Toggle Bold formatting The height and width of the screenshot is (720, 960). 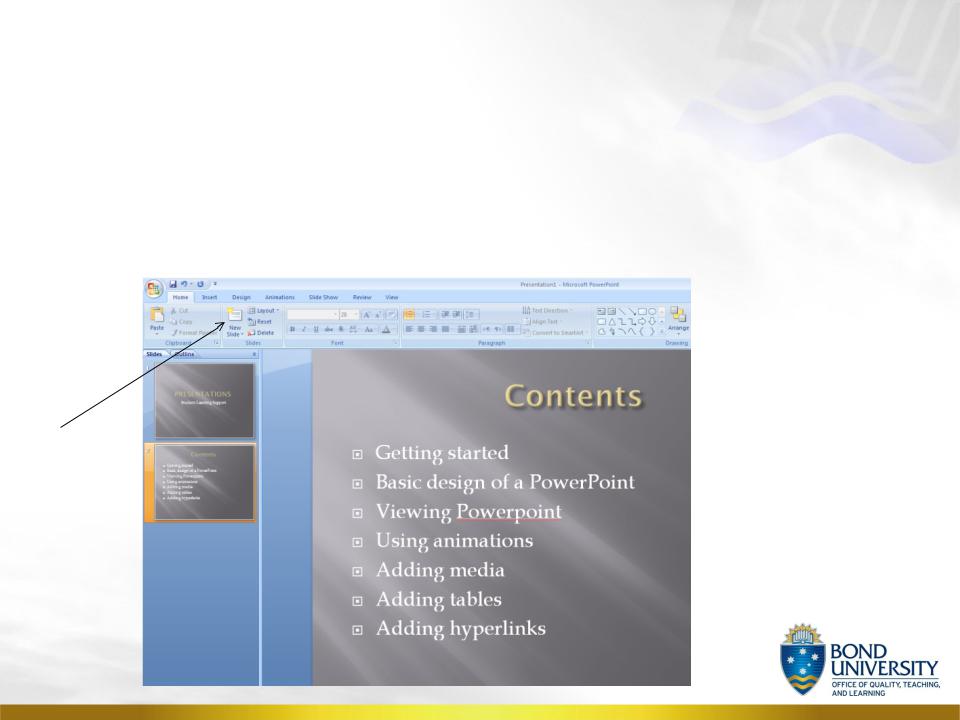[293, 329]
